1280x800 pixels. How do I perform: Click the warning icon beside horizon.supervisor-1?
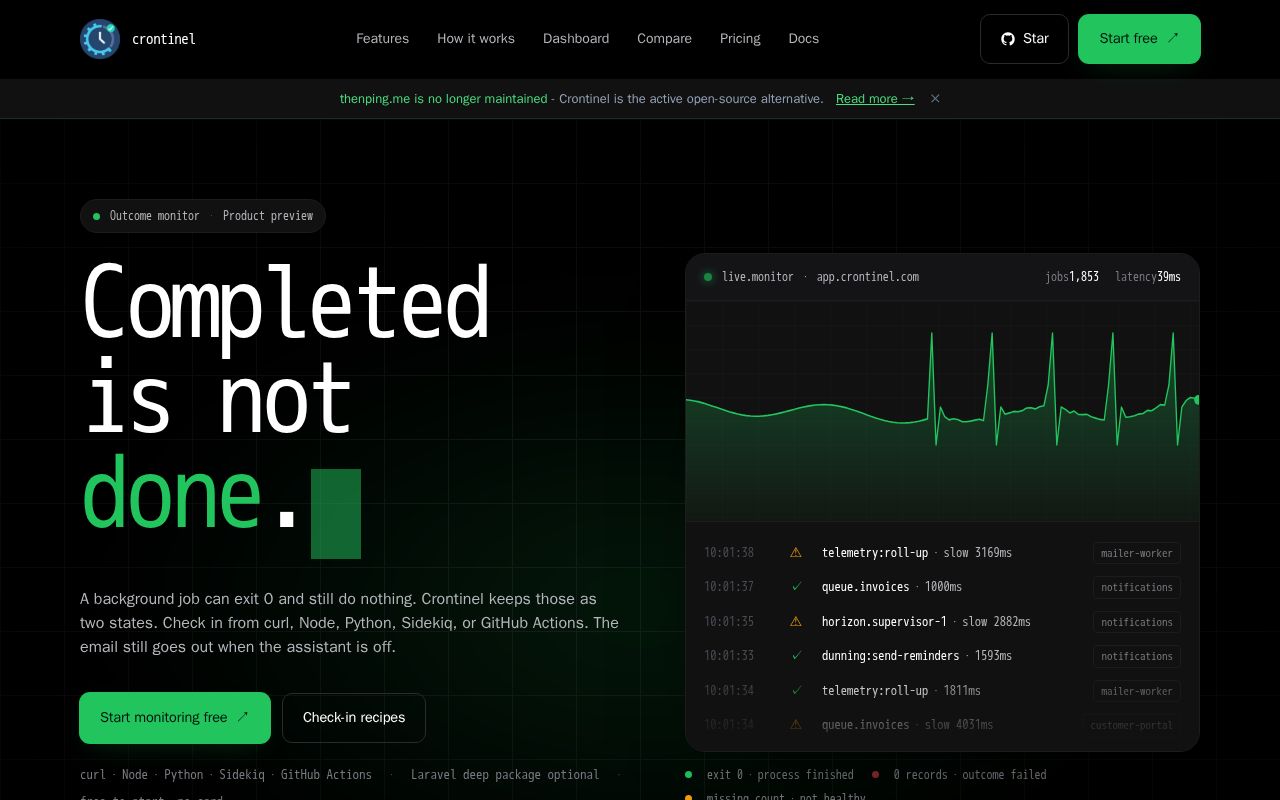[x=796, y=621]
